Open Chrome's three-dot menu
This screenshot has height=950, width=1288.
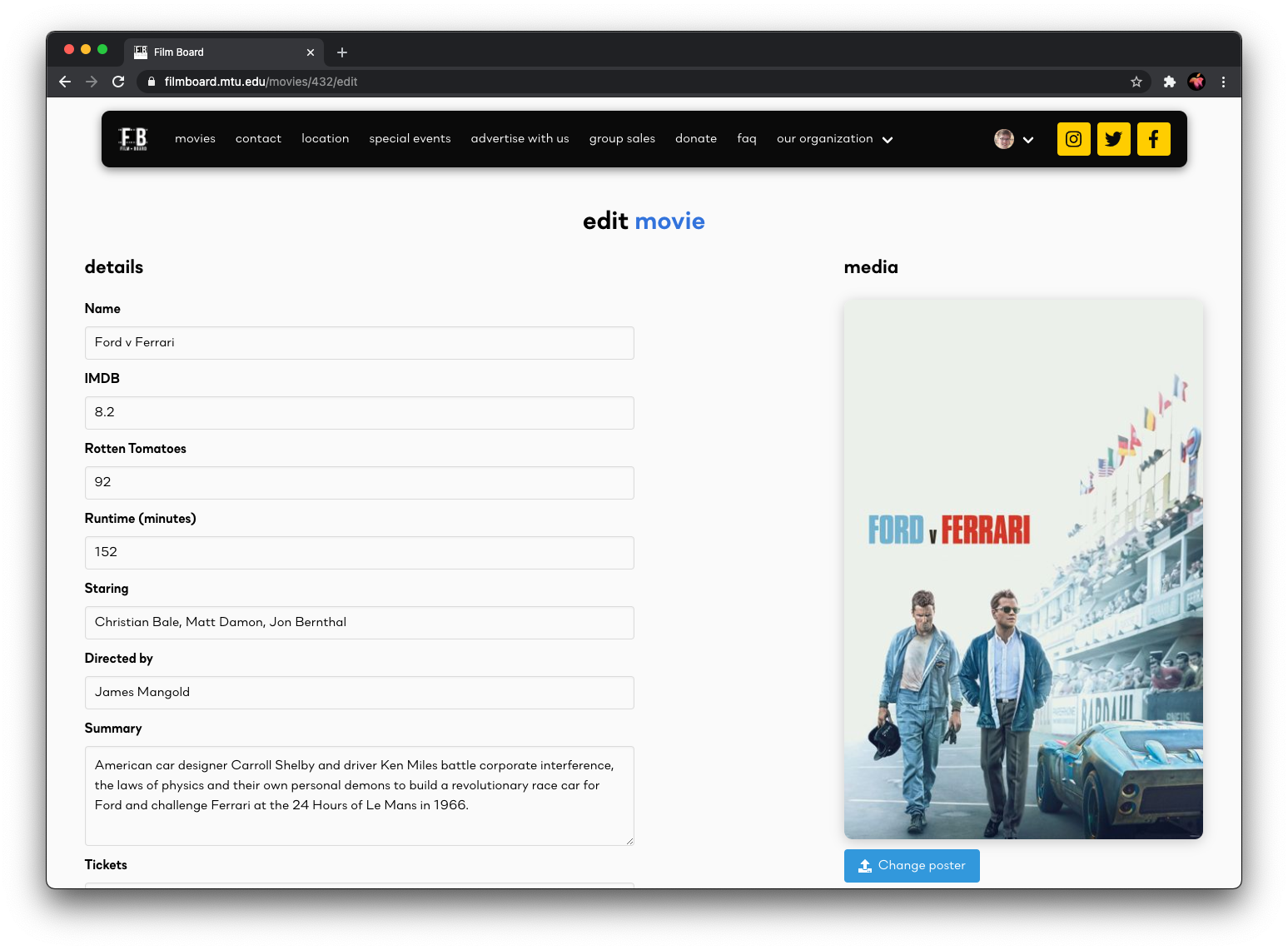1223,82
